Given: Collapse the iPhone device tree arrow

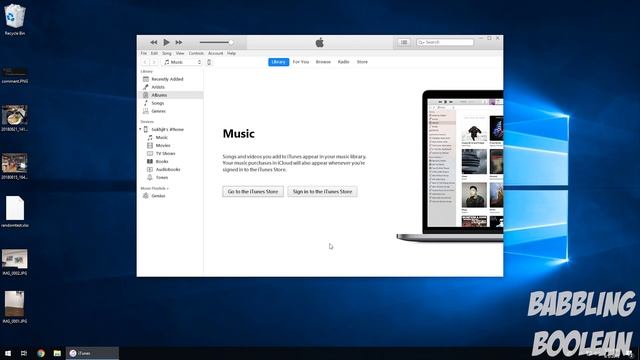Looking at the screenshot, I should [x=140, y=129].
